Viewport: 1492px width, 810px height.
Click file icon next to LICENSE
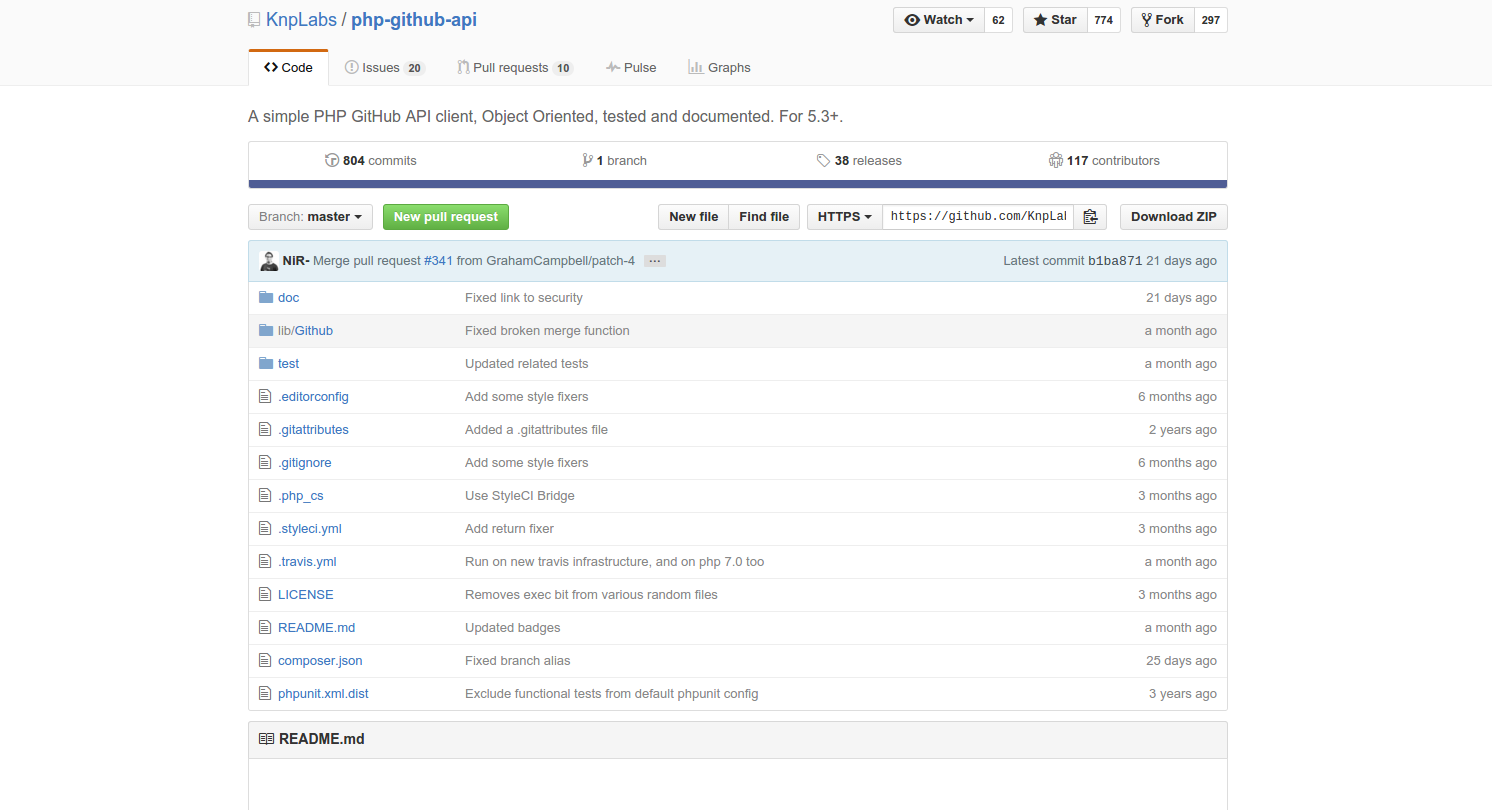pyautogui.click(x=265, y=594)
